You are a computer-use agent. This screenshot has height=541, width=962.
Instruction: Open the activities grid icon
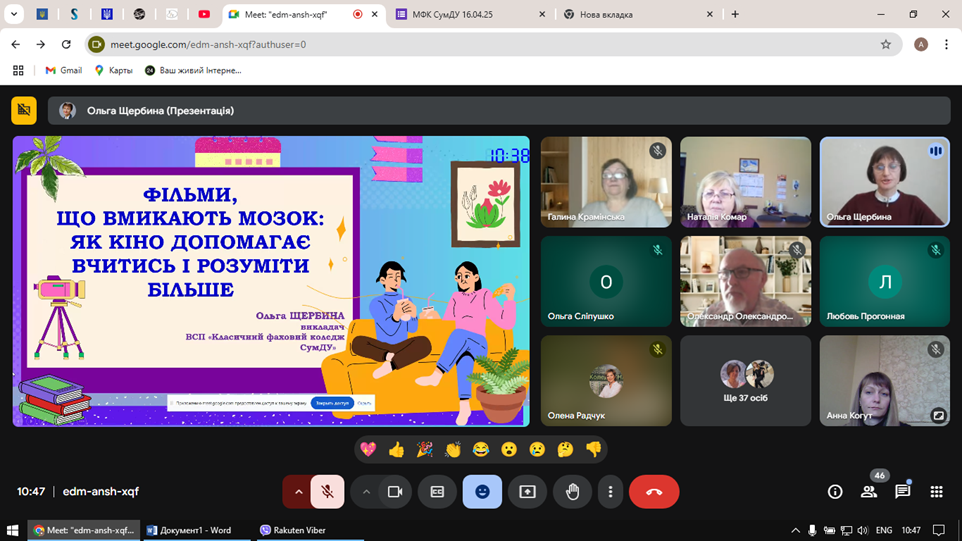point(936,492)
